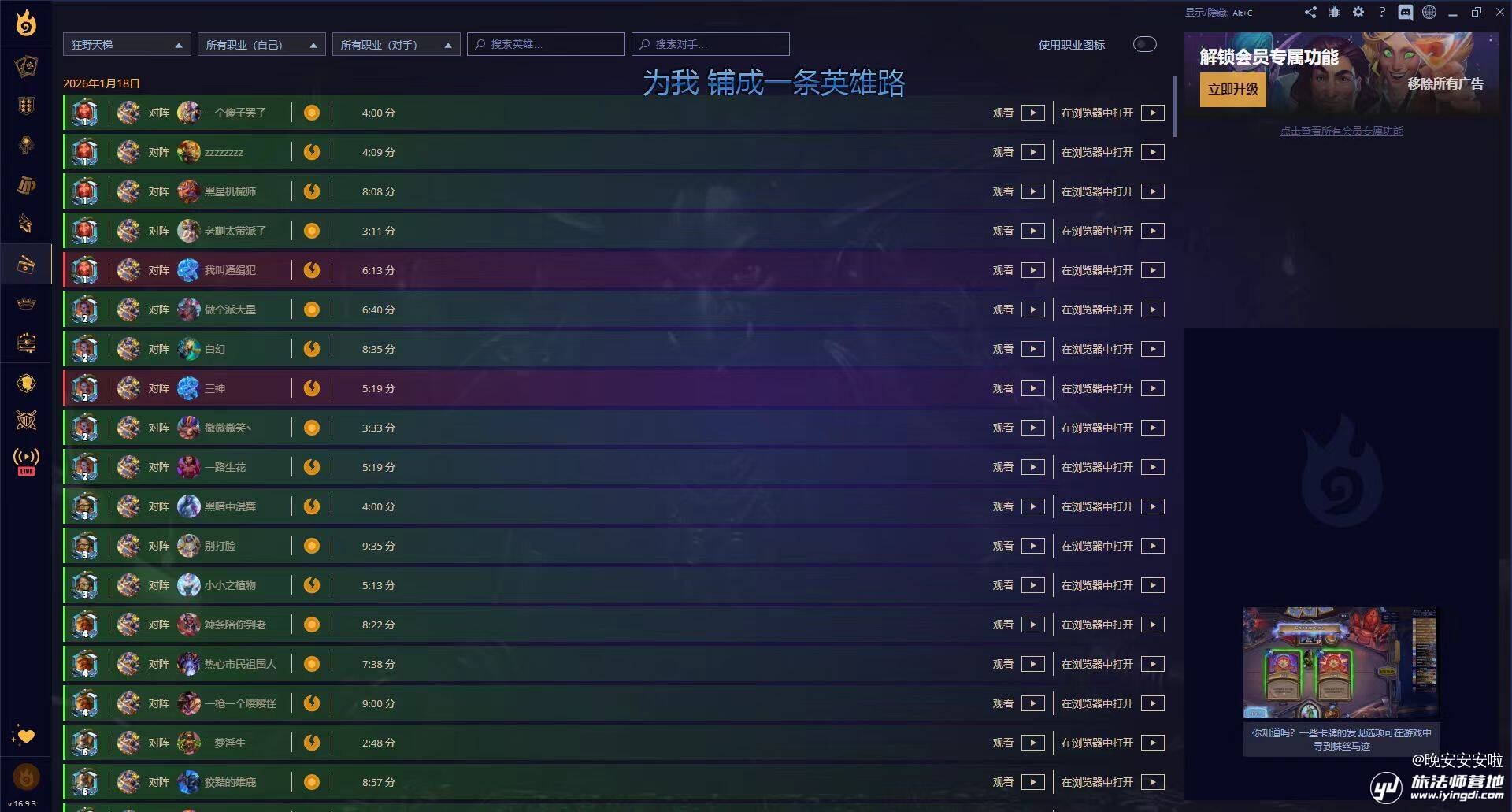1512x812 pixels.
Task: Open match versus 黑星机械师 in browser
Action: pyautogui.click(x=1152, y=191)
